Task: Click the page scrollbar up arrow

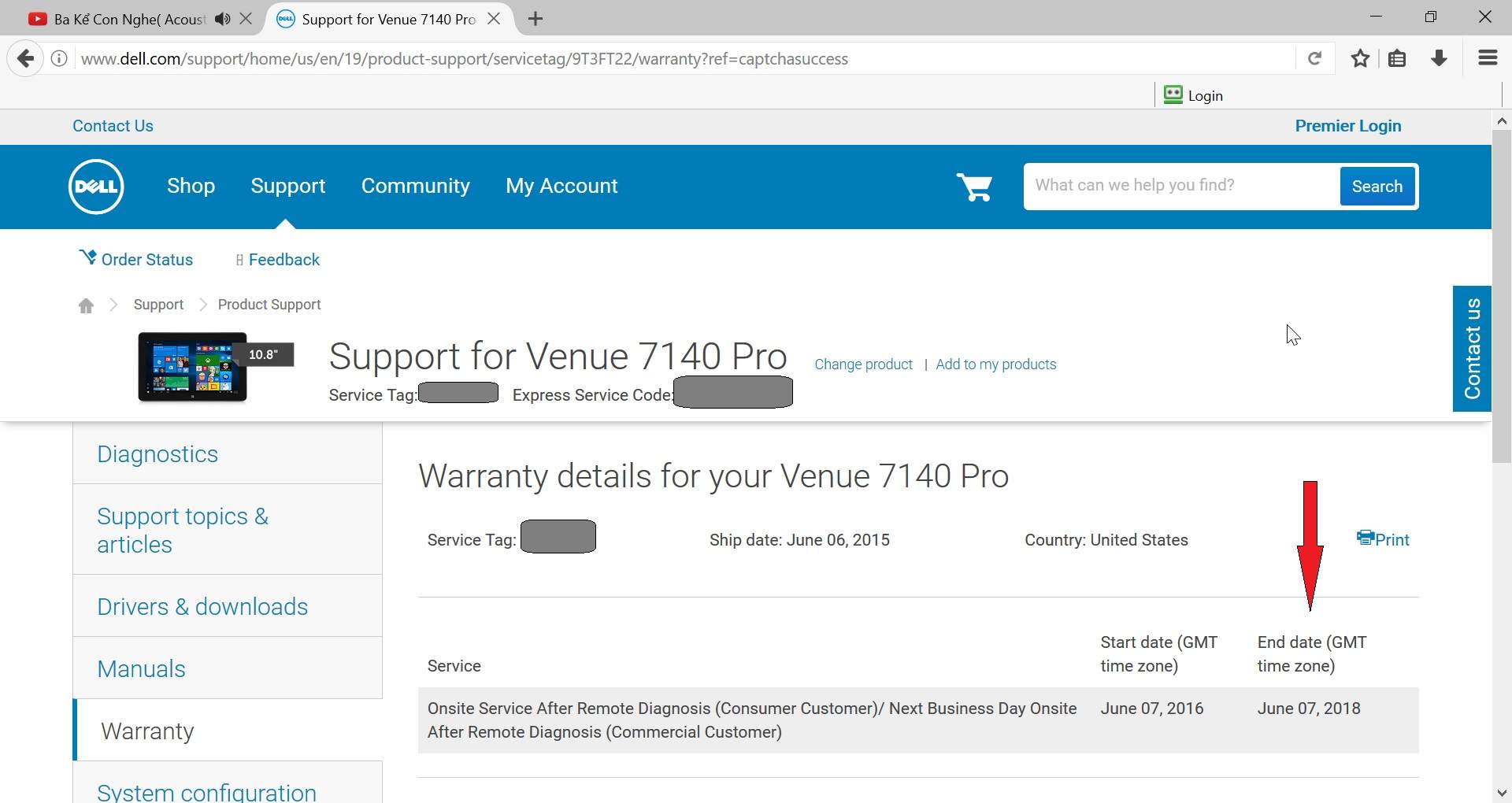Action: (x=1502, y=120)
